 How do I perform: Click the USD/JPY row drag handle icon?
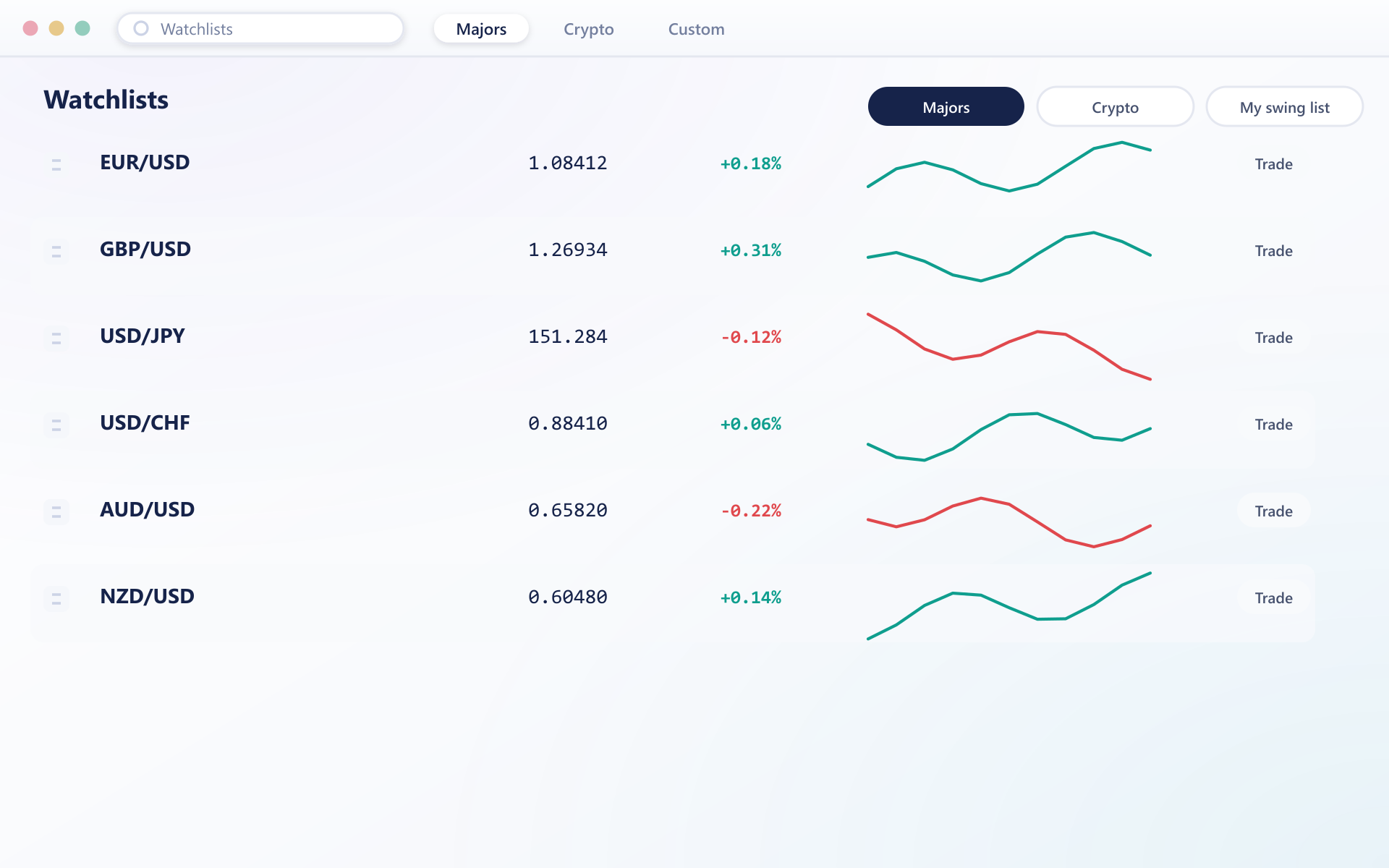click(x=56, y=339)
